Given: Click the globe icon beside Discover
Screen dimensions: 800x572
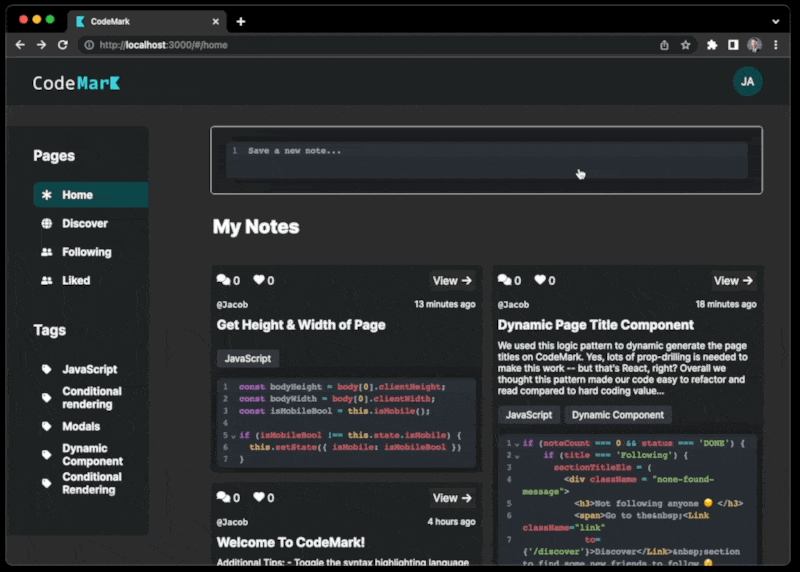Looking at the screenshot, I should pyautogui.click(x=46, y=223).
